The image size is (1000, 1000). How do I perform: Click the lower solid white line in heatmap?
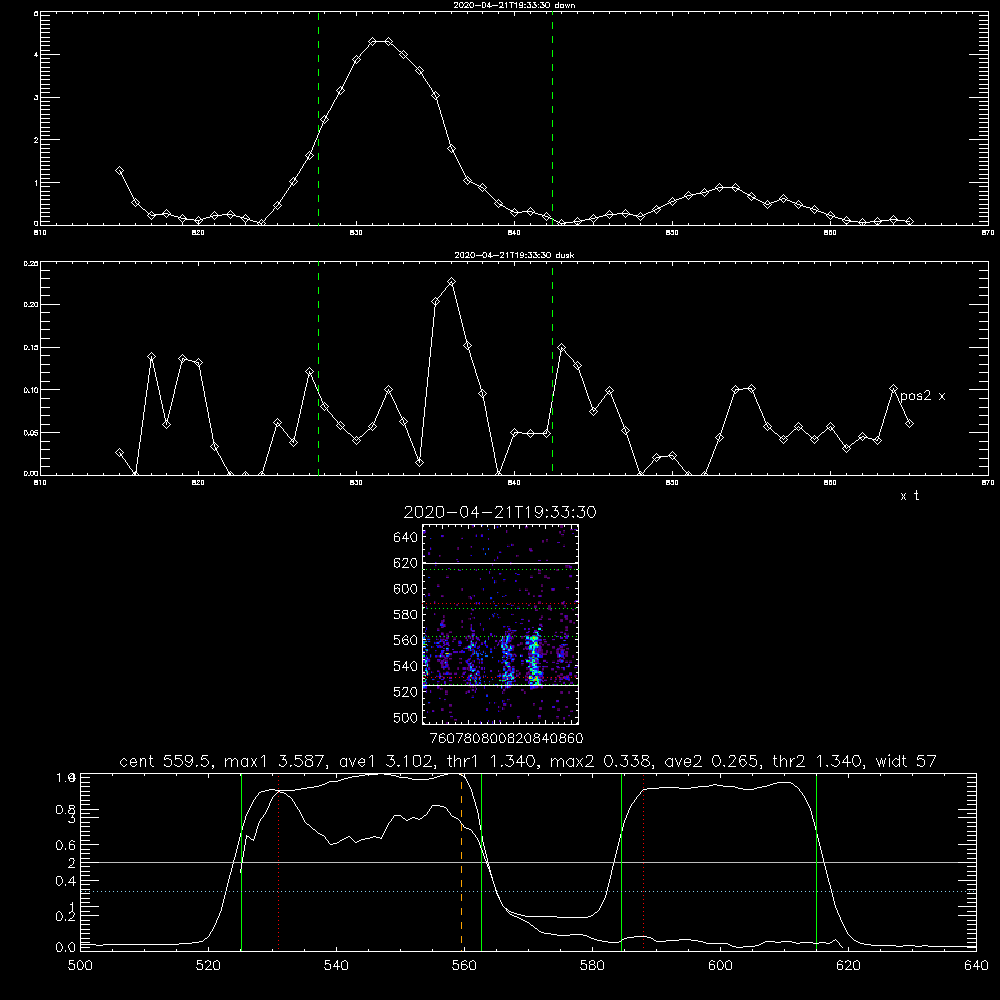[501, 686]
